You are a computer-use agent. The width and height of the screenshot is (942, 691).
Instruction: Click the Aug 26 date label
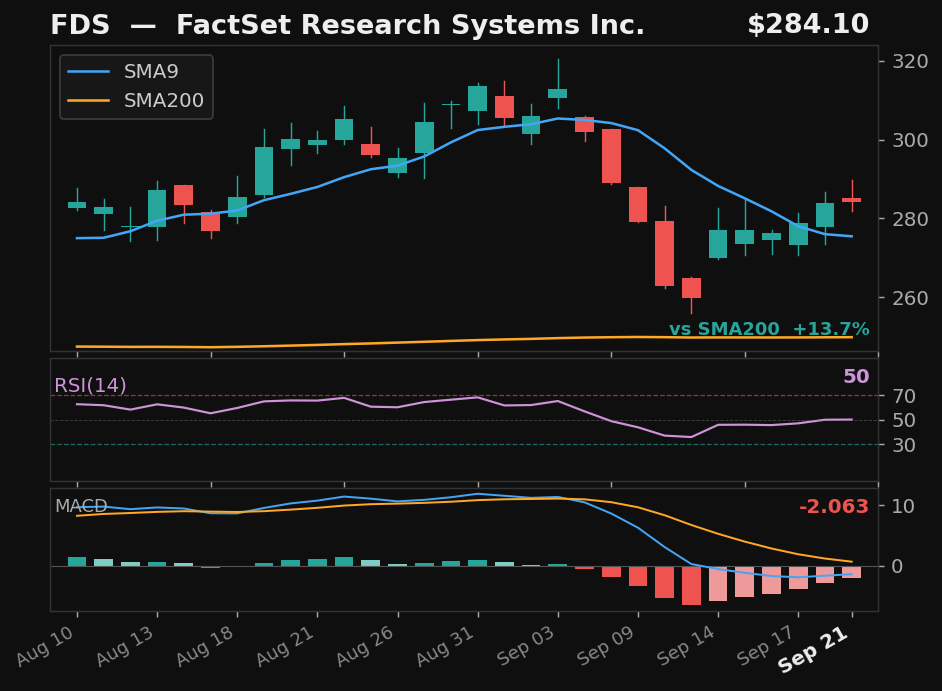coord(366,646)
